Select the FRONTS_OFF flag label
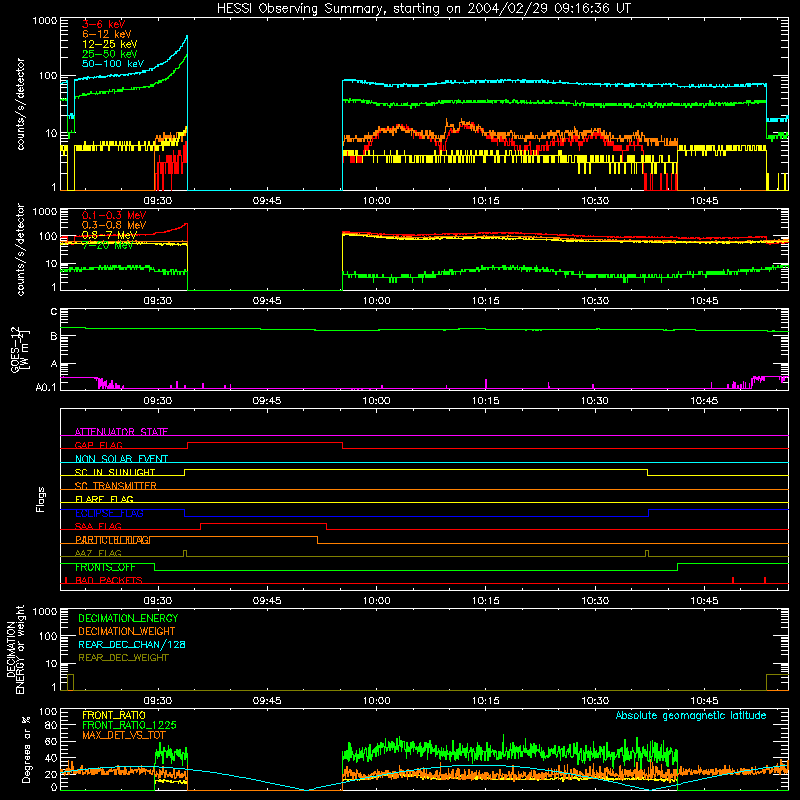 (x=105, y=567)
